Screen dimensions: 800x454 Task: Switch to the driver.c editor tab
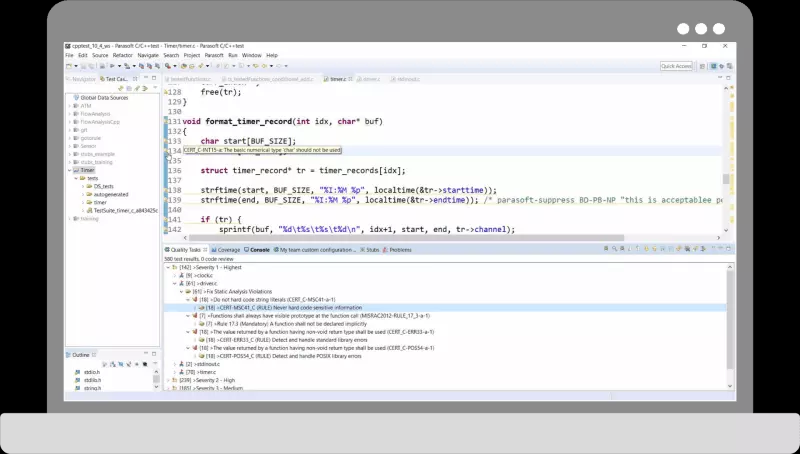tap(368, 79)
